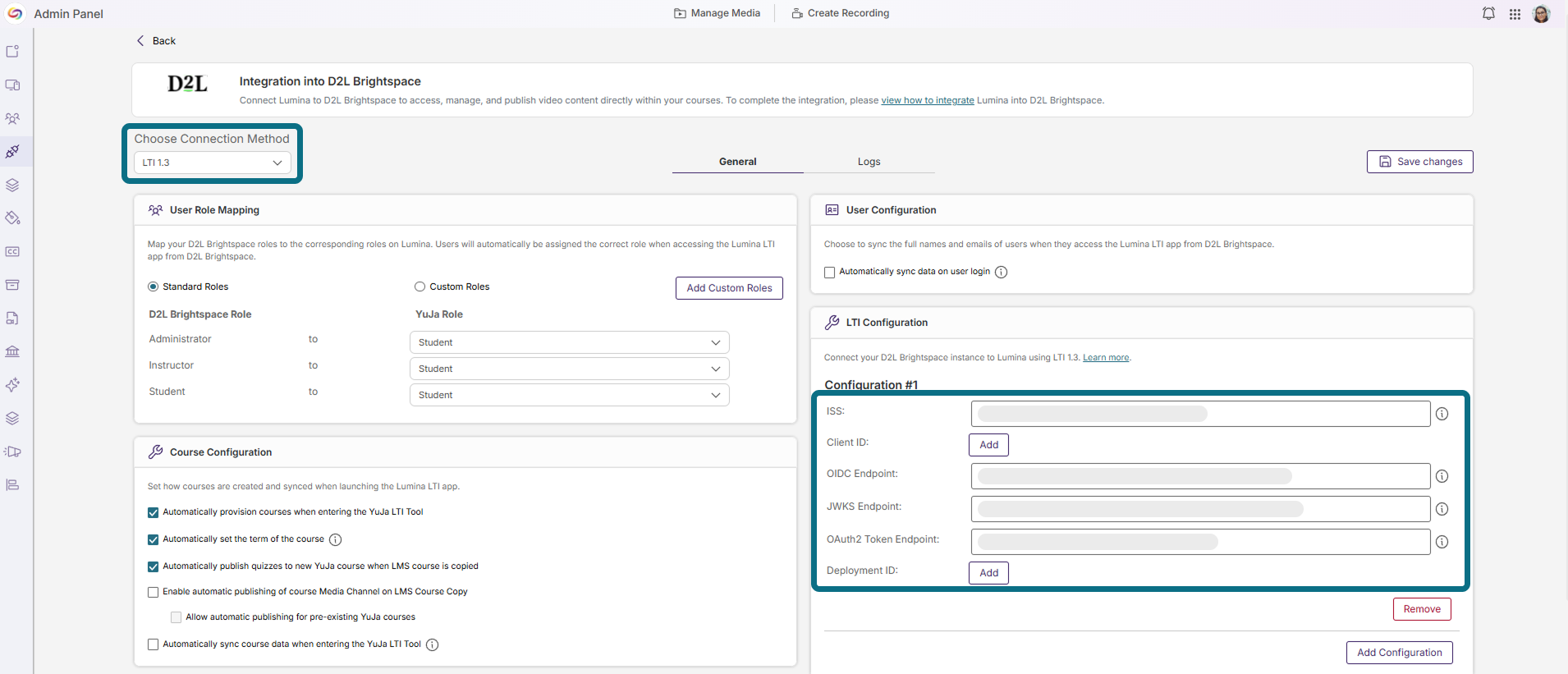Open the notifications bell

click(1488, 13)
